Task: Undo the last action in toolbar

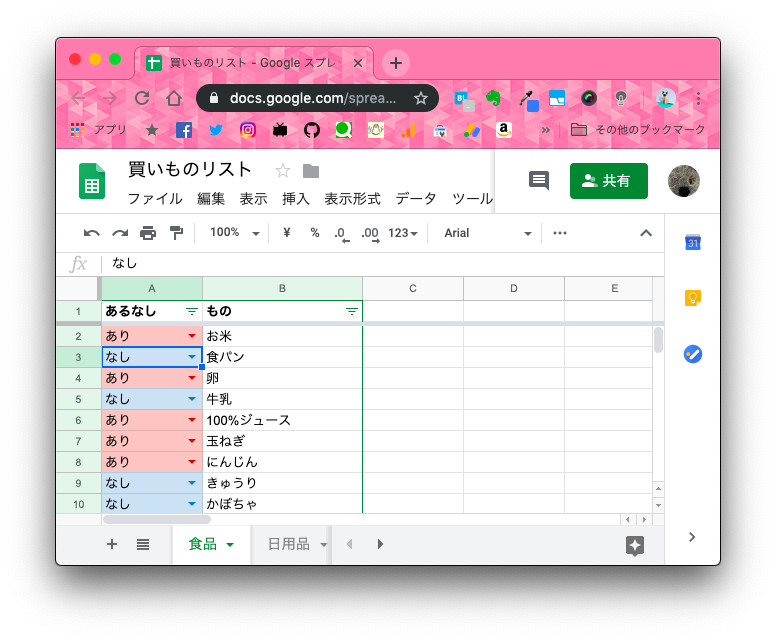Action: point(92,233)
